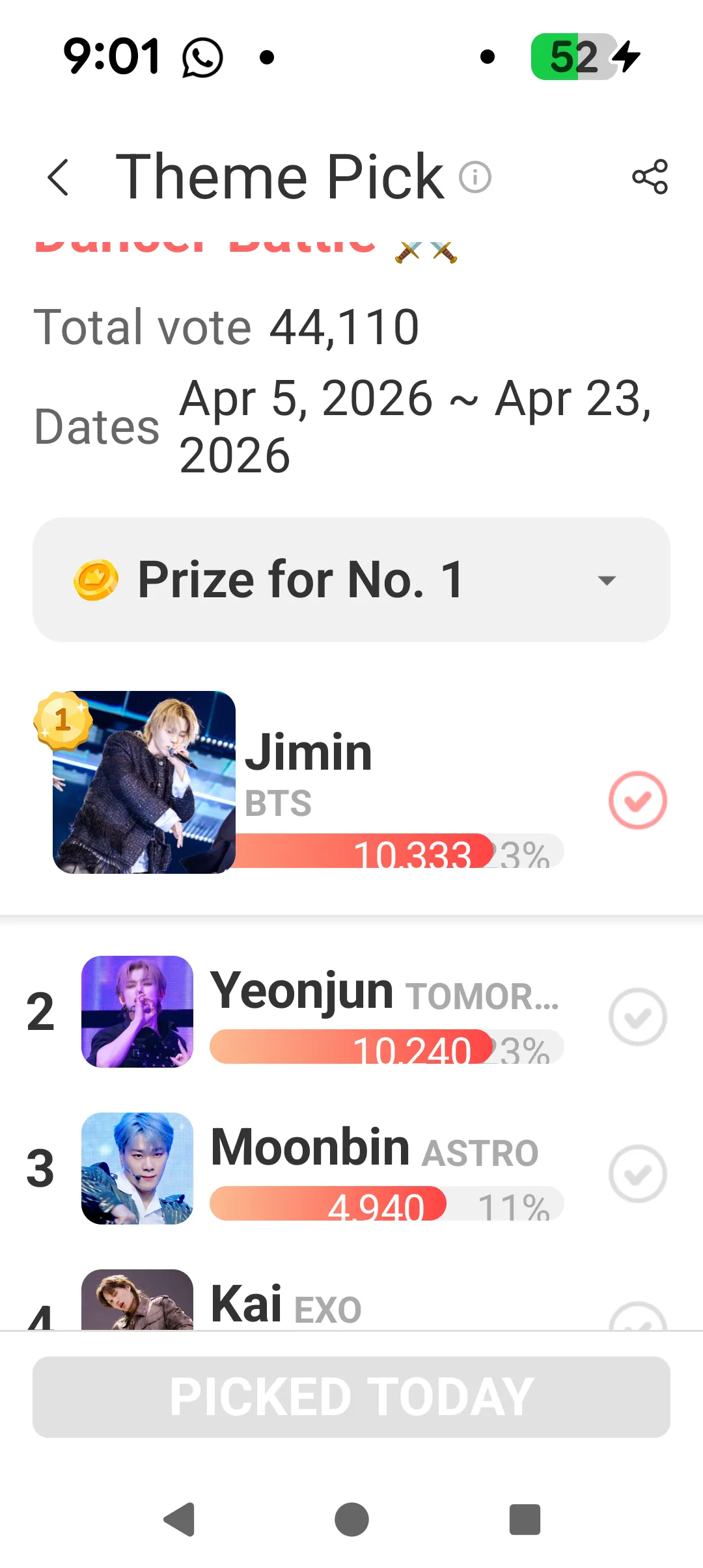The image size is (703, 1568).
Task: Tap the info icon beside Theme Pick
Action: (x=475, y=177)
